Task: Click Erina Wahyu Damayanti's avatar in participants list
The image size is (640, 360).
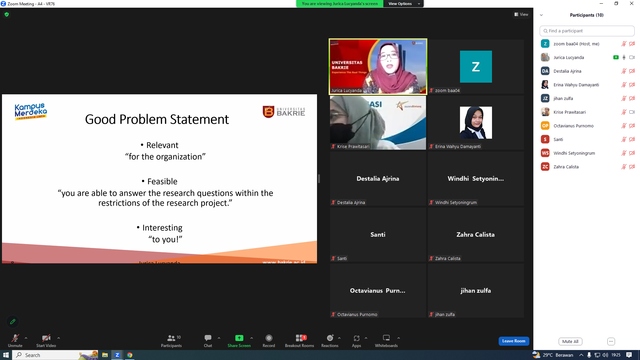Action: coord(545,84)
